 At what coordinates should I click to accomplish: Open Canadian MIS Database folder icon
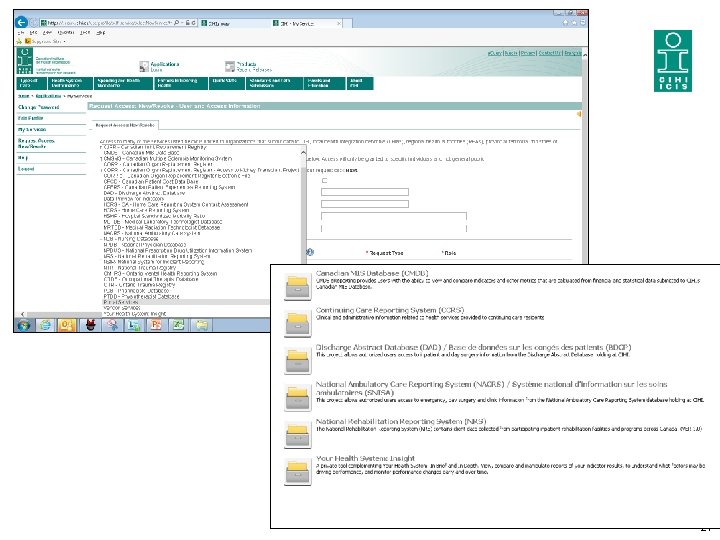[298, 287]
